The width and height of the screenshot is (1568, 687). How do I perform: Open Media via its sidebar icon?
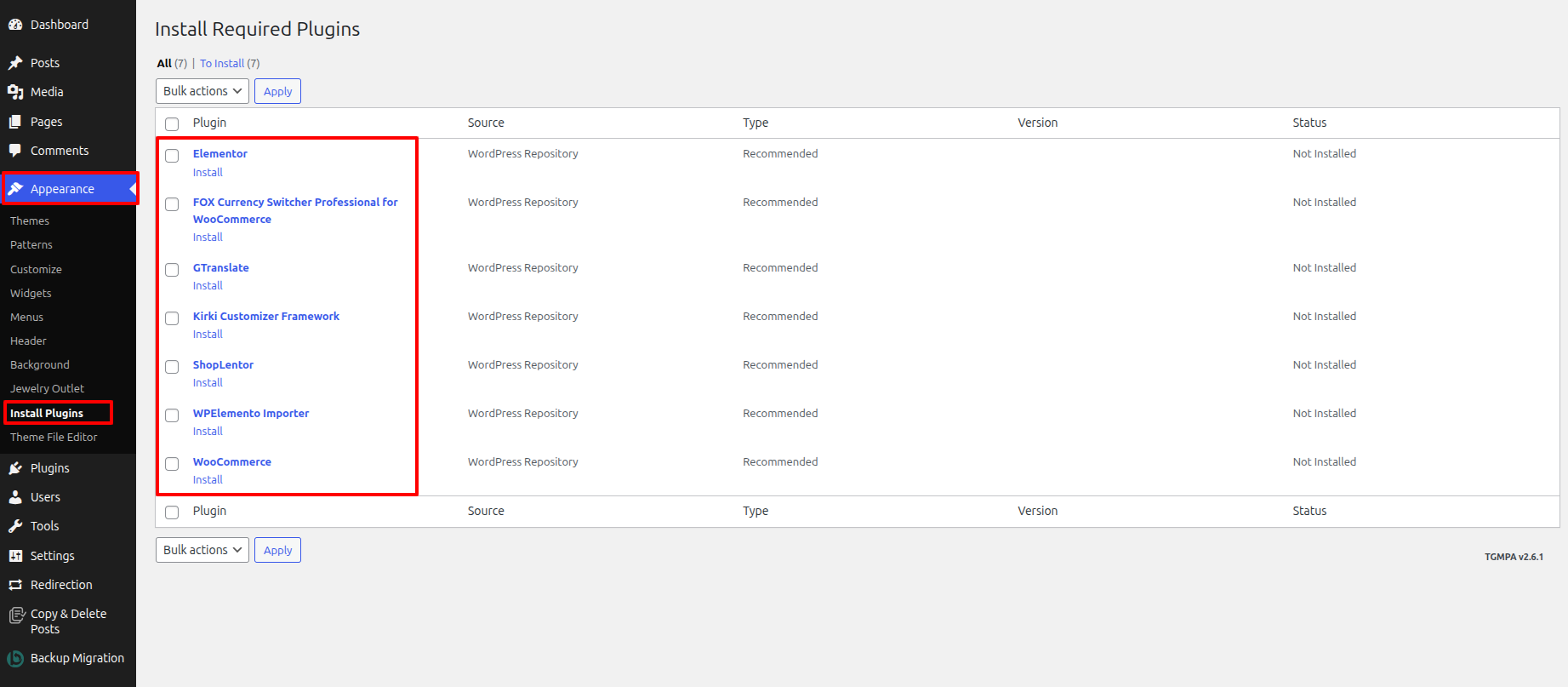tap(15, 92)
